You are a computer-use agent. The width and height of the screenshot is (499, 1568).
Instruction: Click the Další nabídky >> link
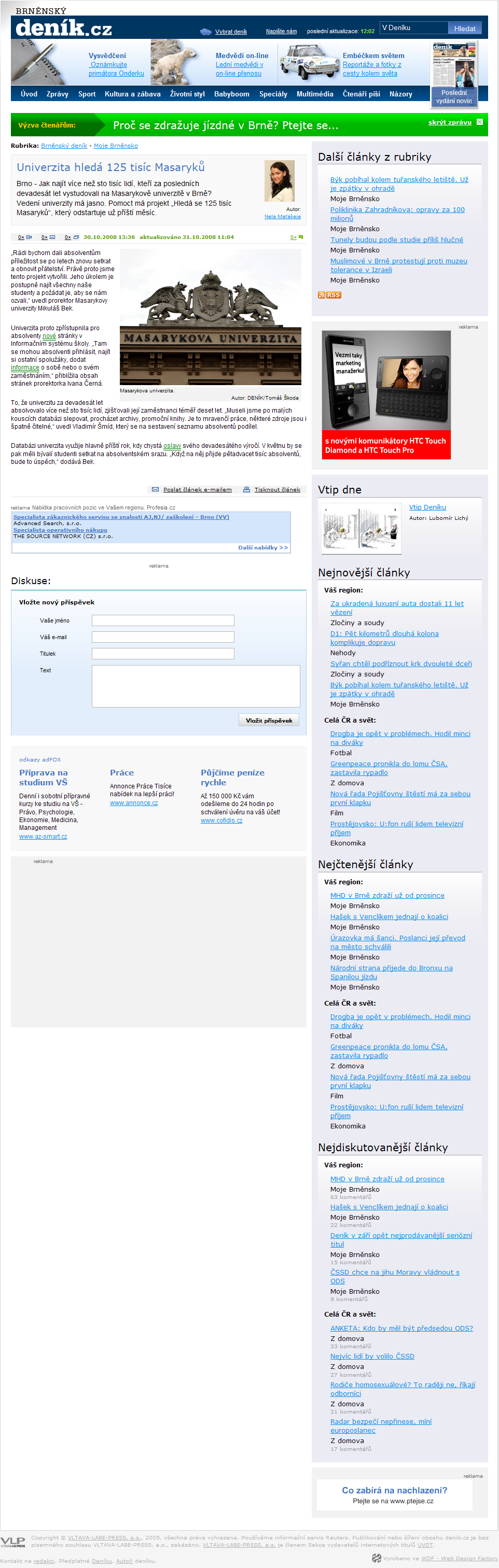(x=262, y=548)
